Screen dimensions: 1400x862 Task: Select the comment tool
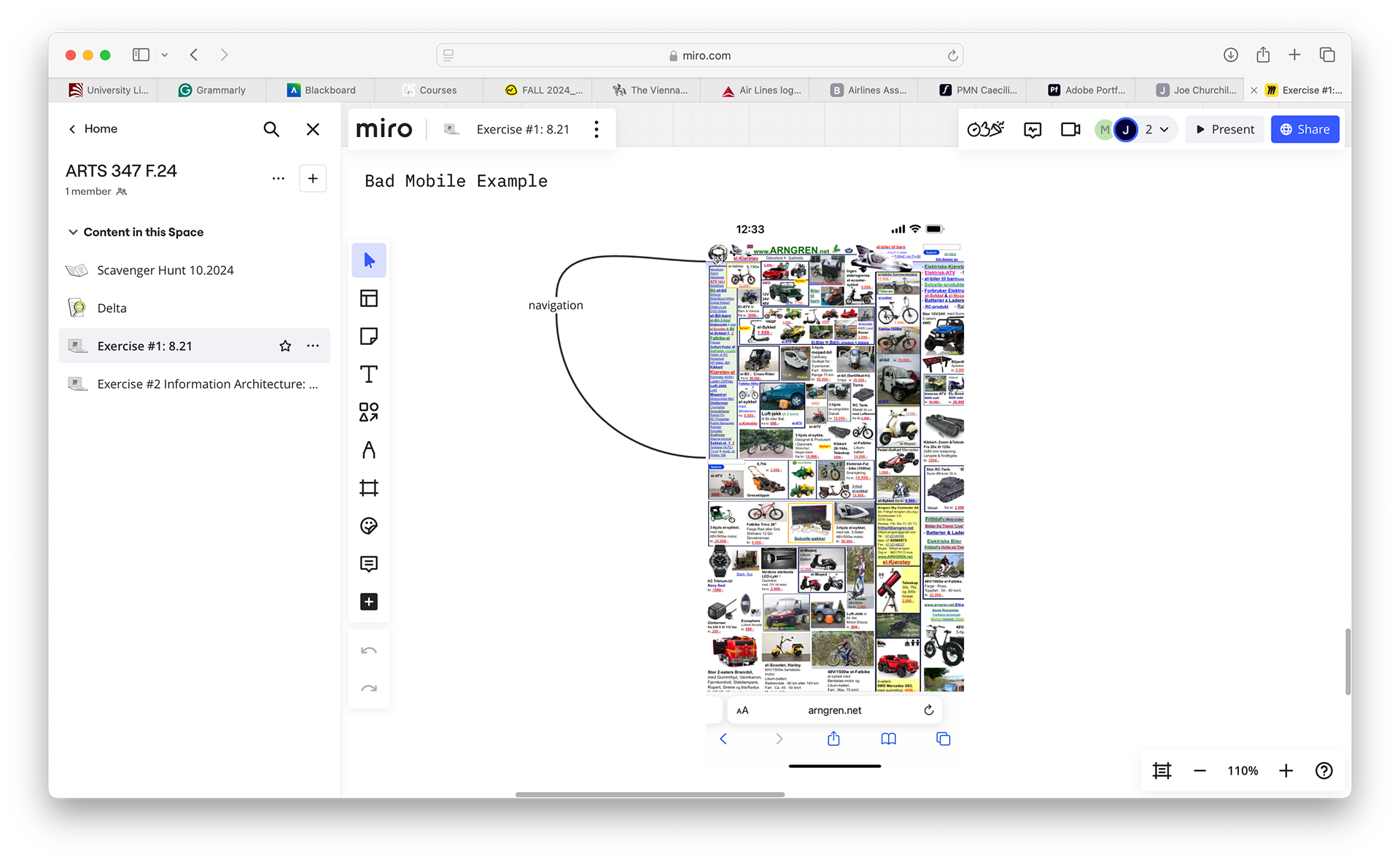point(369,564)
